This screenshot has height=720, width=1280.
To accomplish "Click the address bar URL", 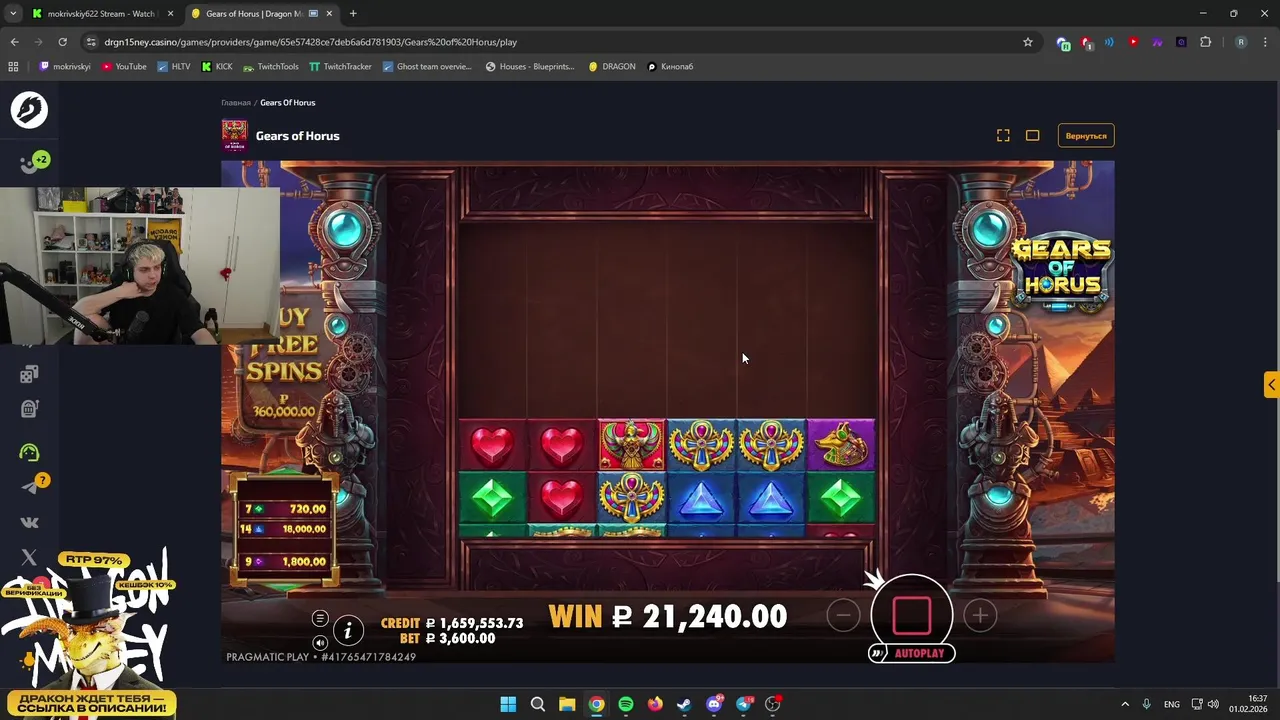I will (x=310, y=42).
